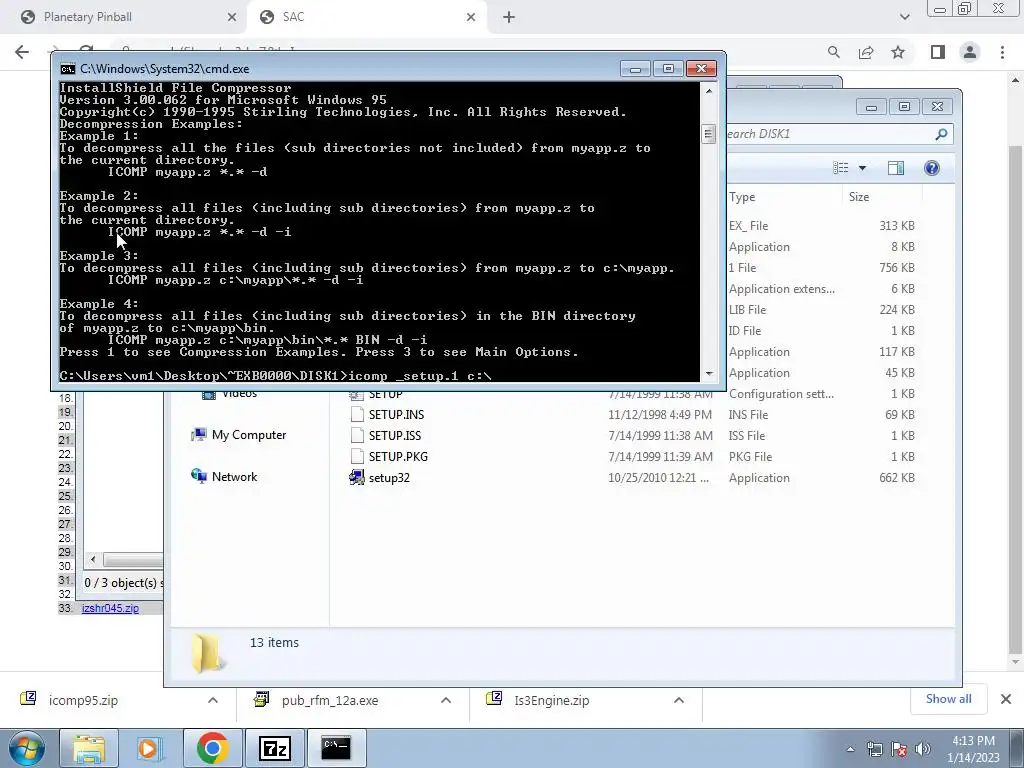Image resolution: width=1024 pixels, height=768 pixels.
Task: Expand icomp95.zip download options
Action: [x=213, y=700]
